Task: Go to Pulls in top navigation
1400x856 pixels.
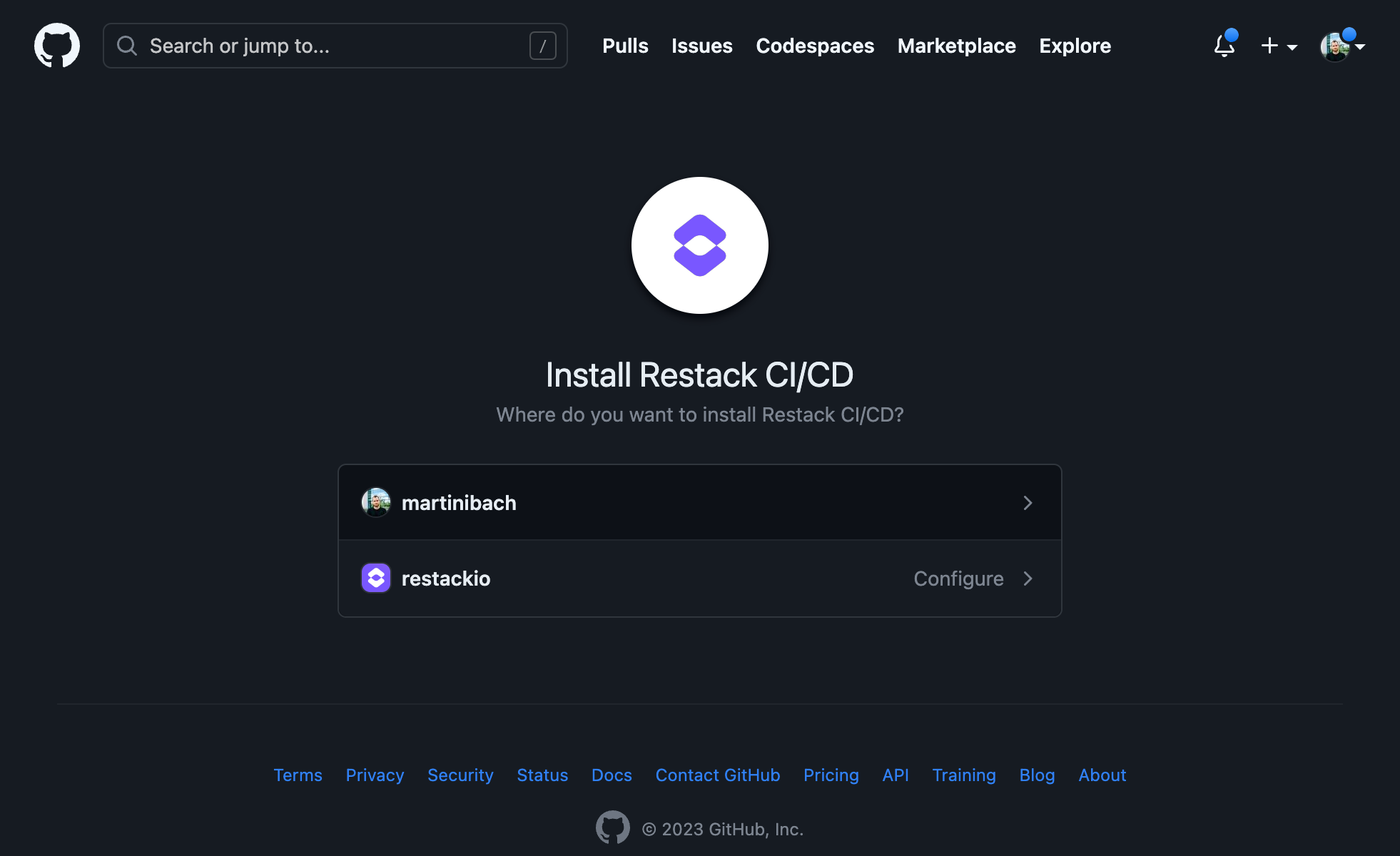Action: point(625,46)
